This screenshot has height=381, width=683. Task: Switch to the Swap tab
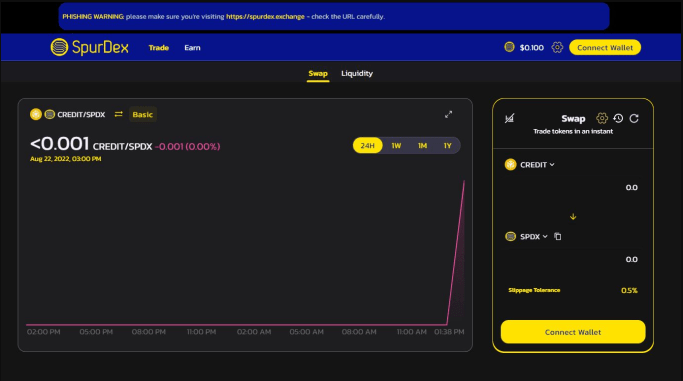point(318,74)
